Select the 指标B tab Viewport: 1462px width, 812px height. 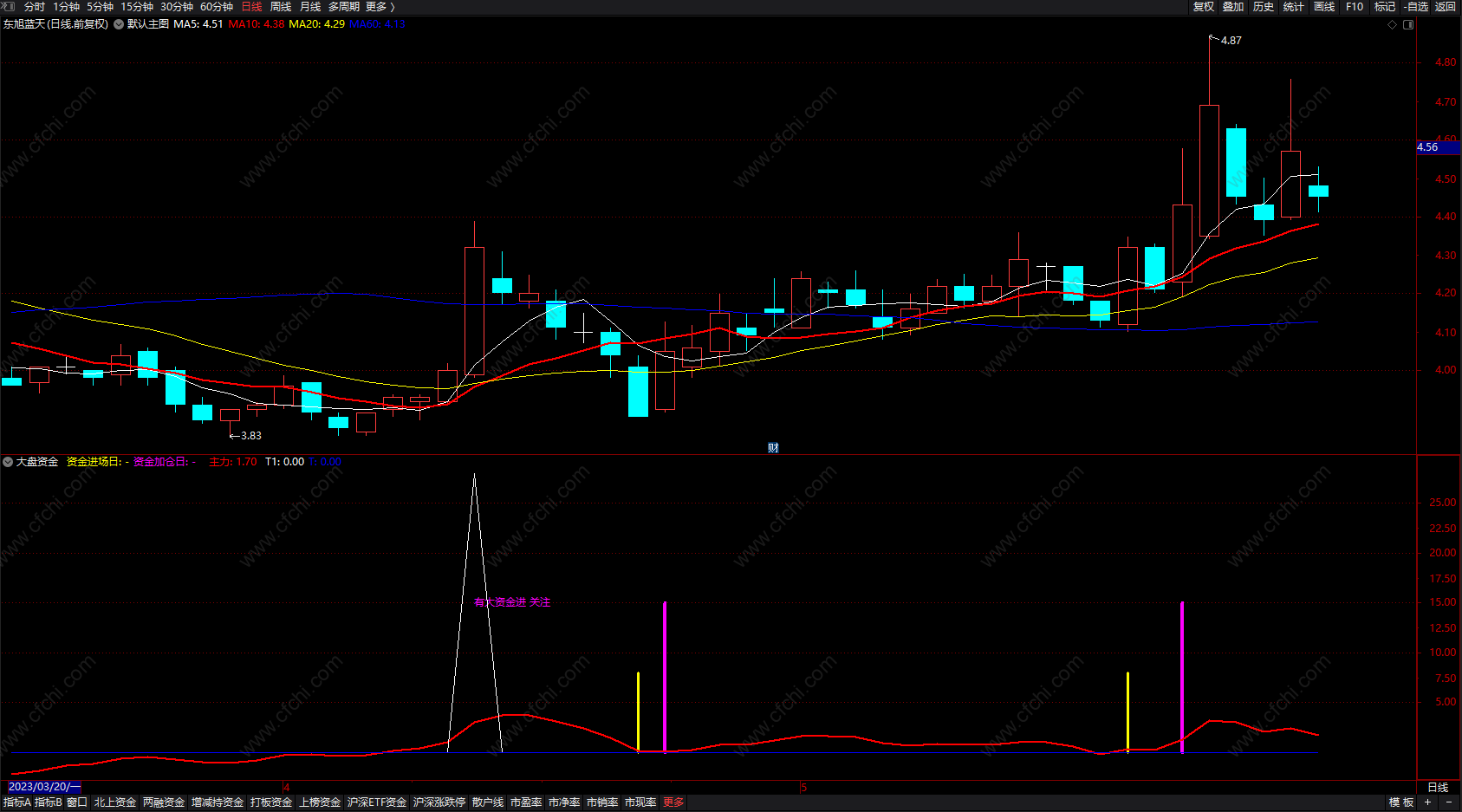coord(49,802)
